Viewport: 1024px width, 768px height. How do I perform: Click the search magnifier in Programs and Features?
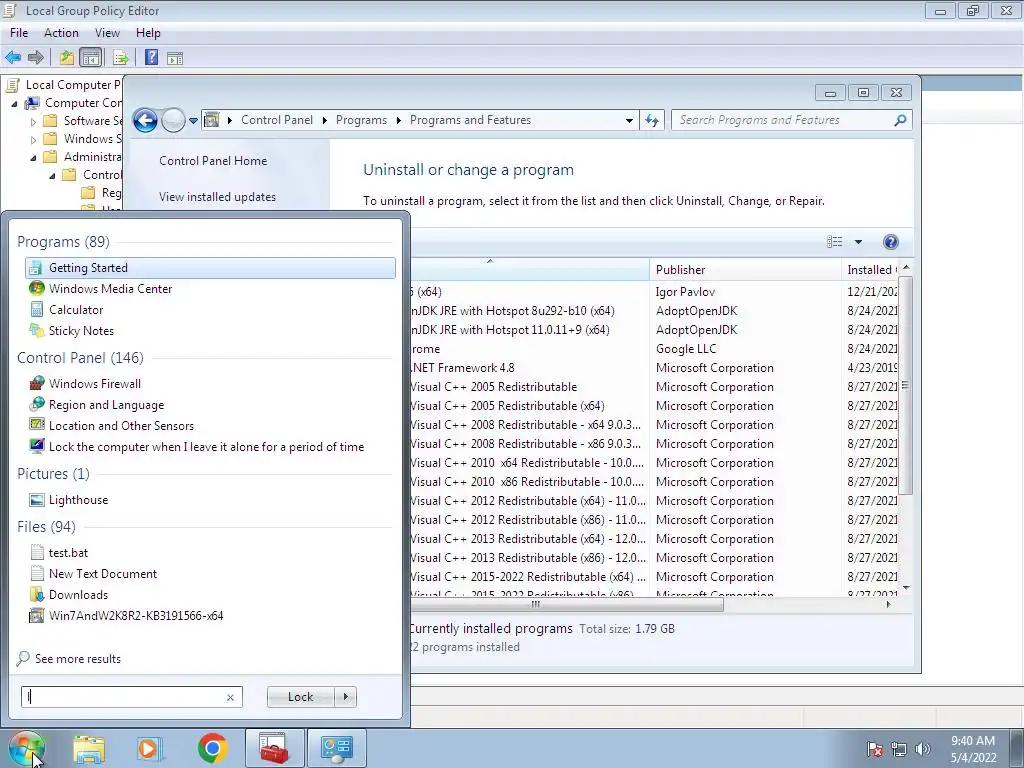click(900, 120)
